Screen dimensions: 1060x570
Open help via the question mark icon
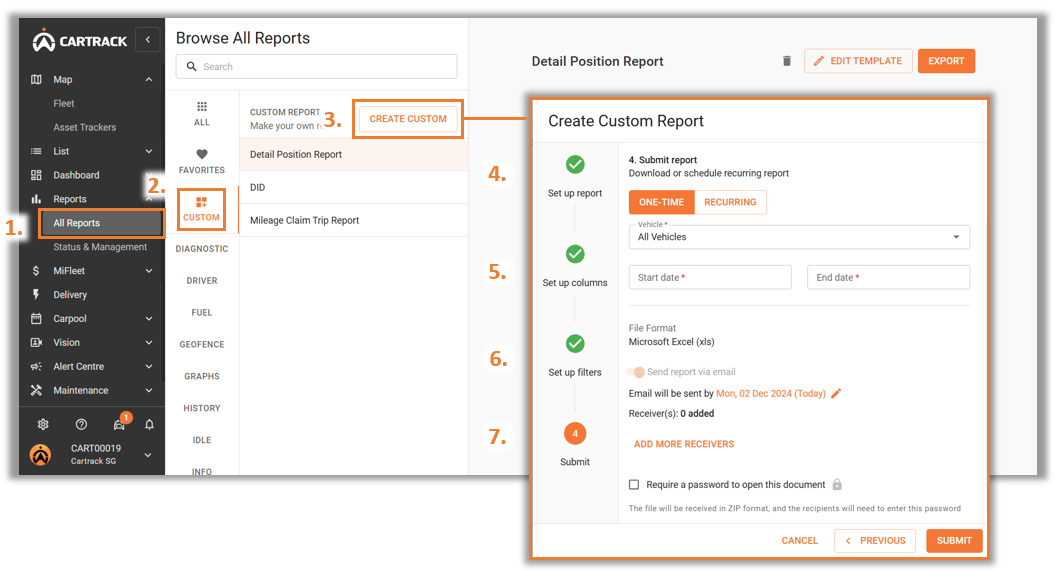coord(81,424)
